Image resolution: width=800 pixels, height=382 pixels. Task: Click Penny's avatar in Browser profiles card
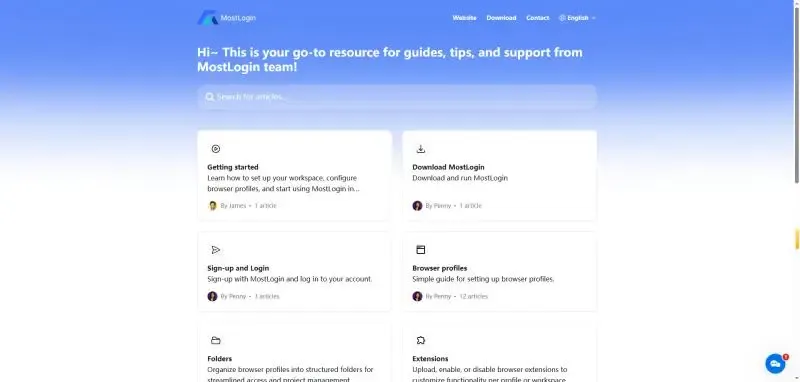417,296
